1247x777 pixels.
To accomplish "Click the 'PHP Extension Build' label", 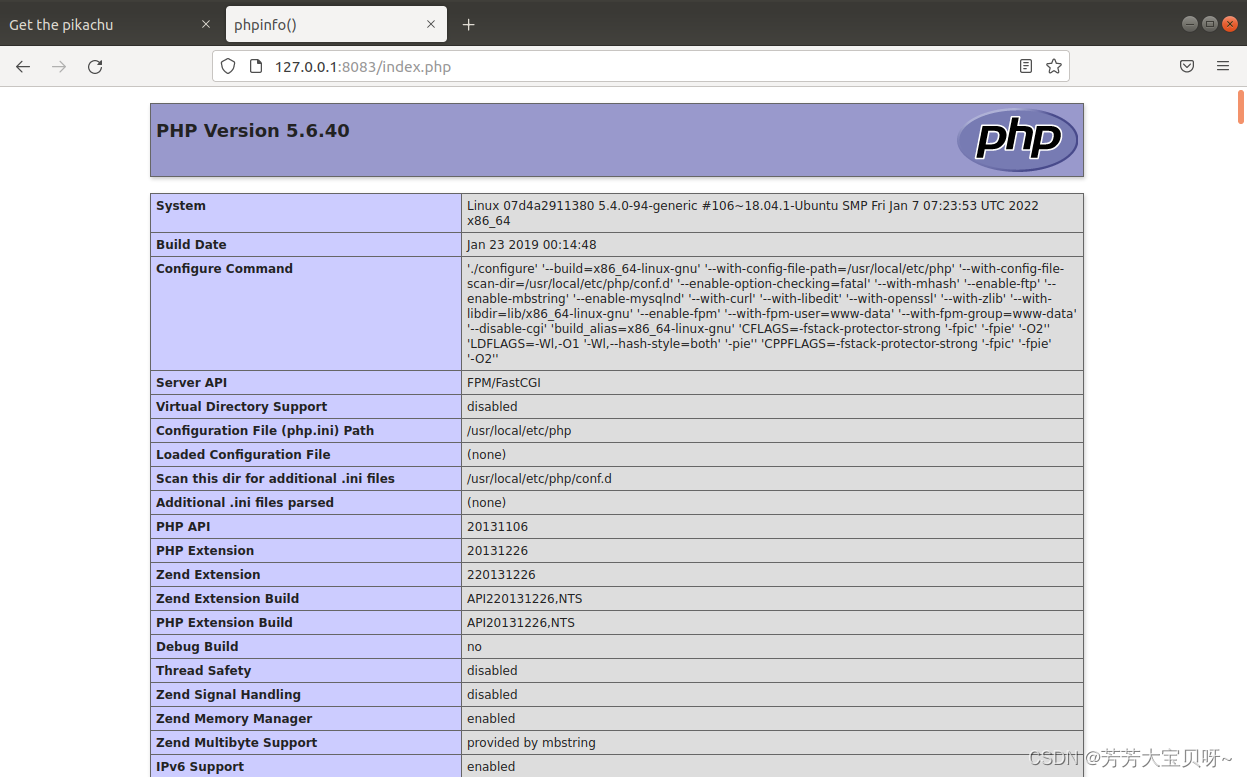I will [224, 623].
